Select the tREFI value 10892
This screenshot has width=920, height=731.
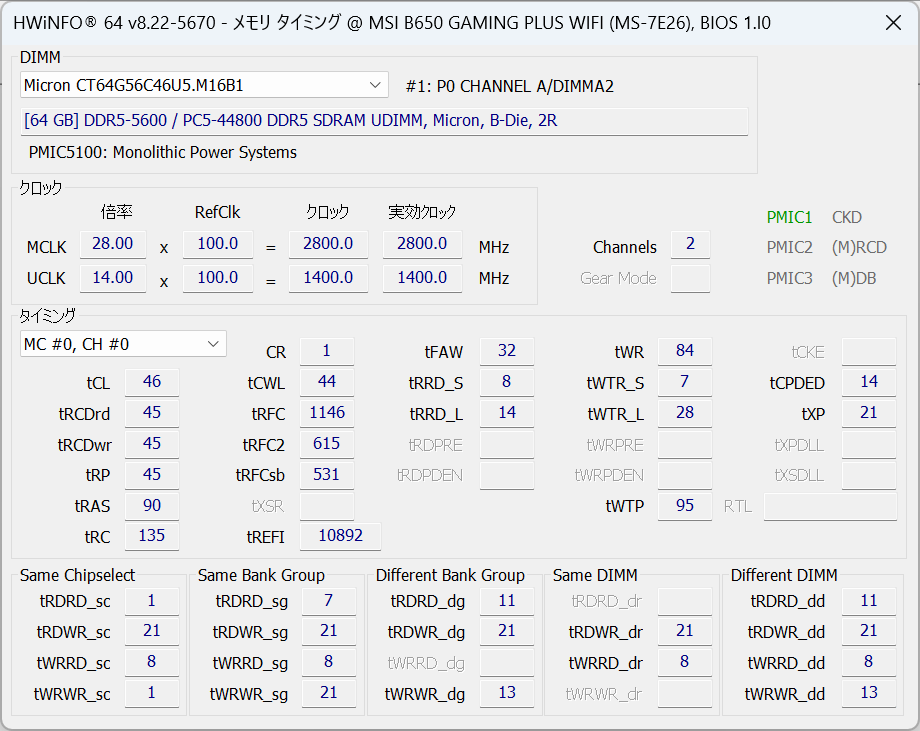coord(340,536)
